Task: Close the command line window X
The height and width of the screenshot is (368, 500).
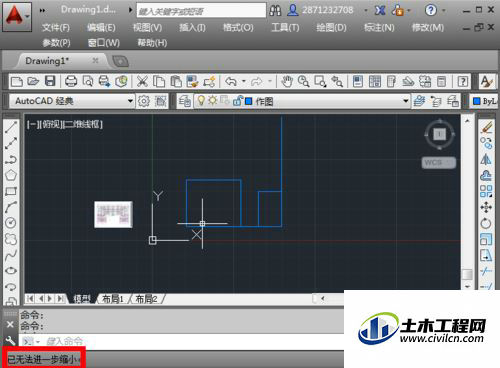Action: [x=10, y=324]
